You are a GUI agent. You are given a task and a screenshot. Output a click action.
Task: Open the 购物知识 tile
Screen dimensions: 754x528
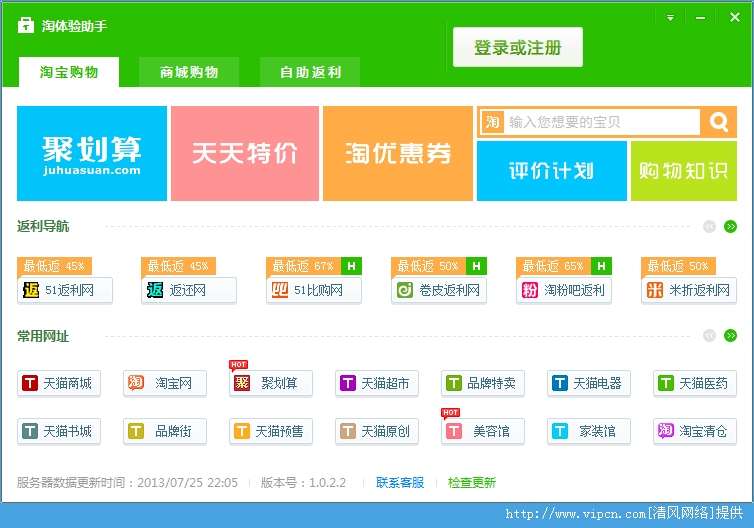pos(683,171)
